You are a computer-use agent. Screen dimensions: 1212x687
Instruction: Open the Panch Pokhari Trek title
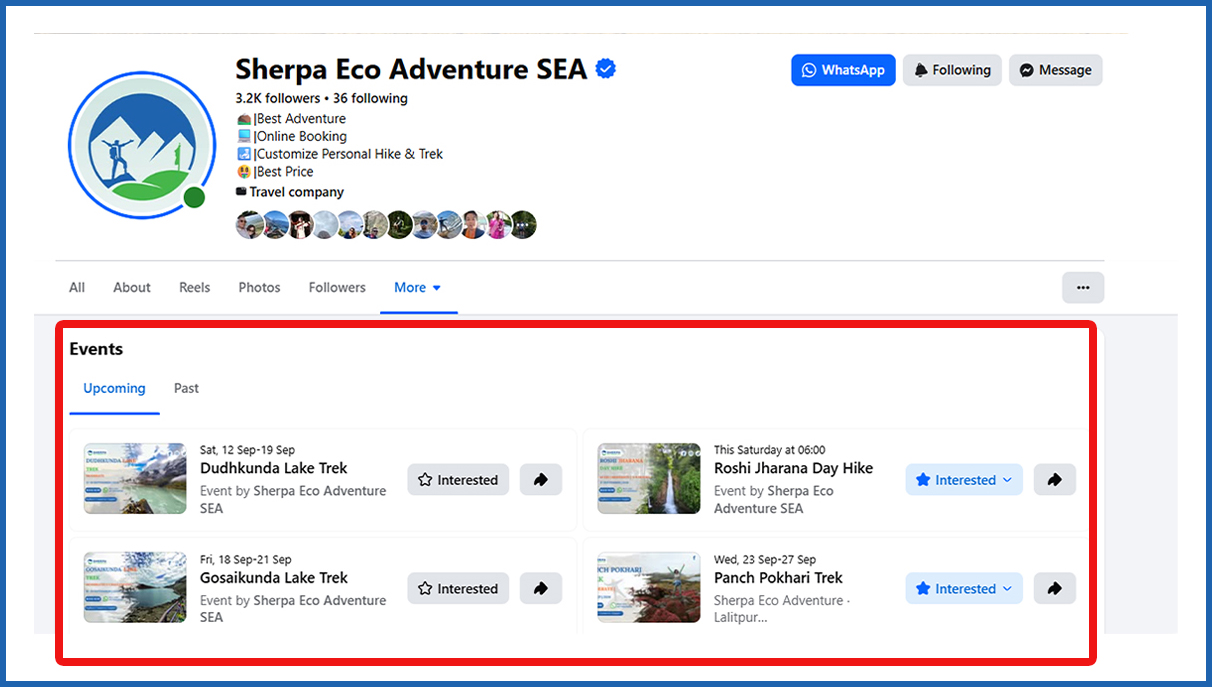pyautogui.click(x=778, y=578)
